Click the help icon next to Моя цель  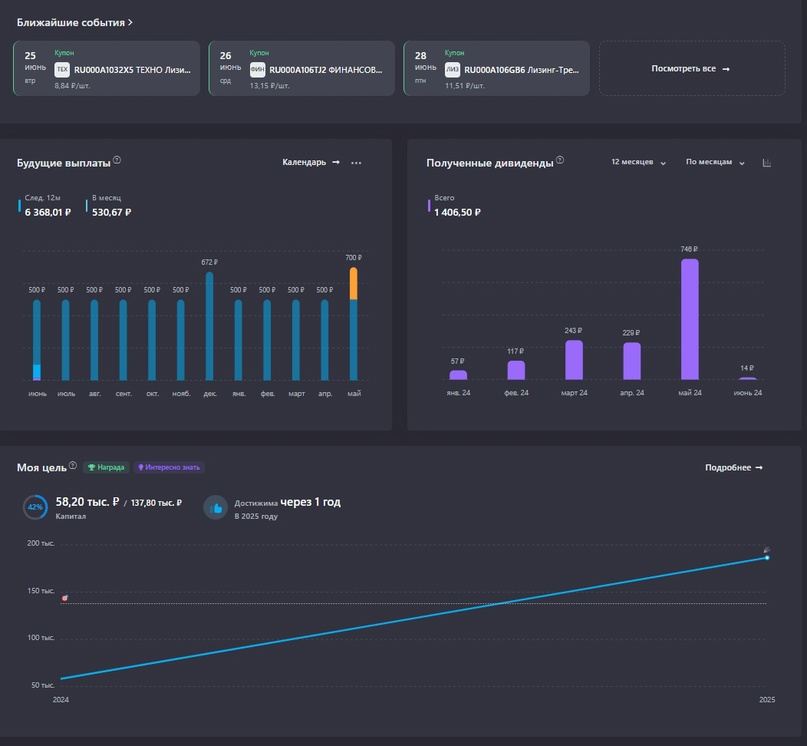(73, 465)
